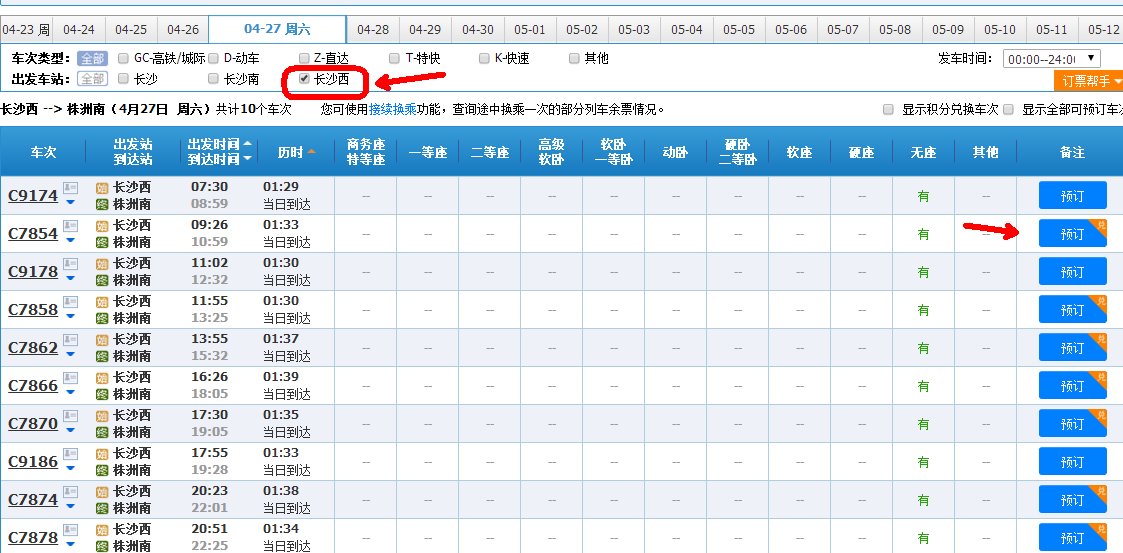Open the ID card icon for train C7862
Screen dimensions: 1123x553
[70, 340]
